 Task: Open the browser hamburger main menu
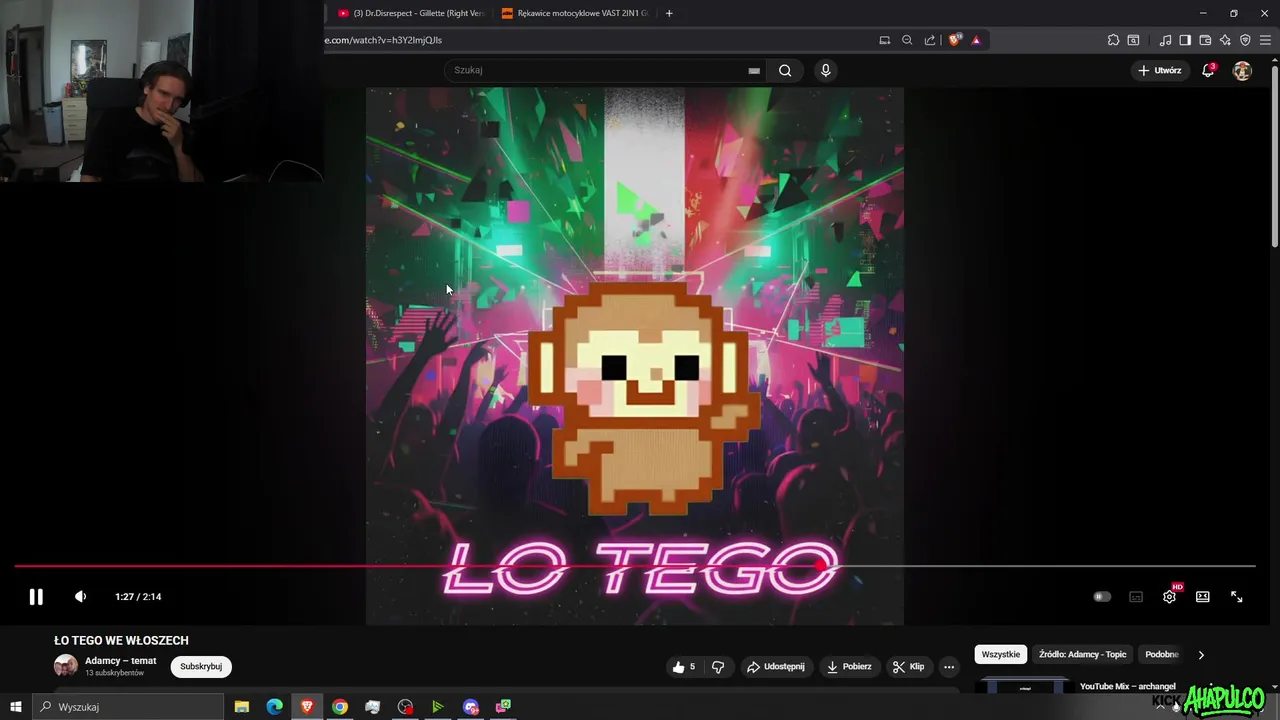(1265, 40)
